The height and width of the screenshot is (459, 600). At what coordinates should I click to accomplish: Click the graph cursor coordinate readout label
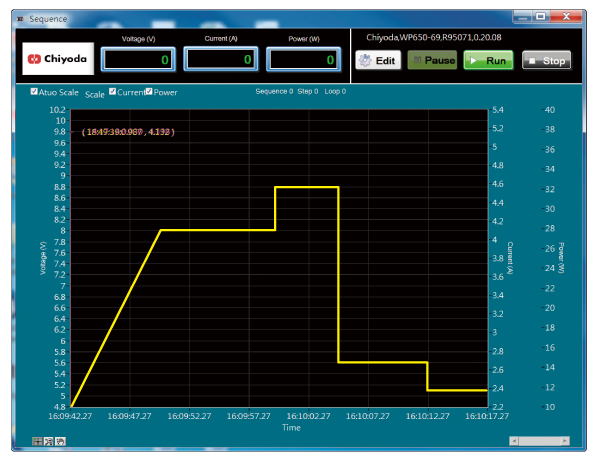(x=128, y=131)
